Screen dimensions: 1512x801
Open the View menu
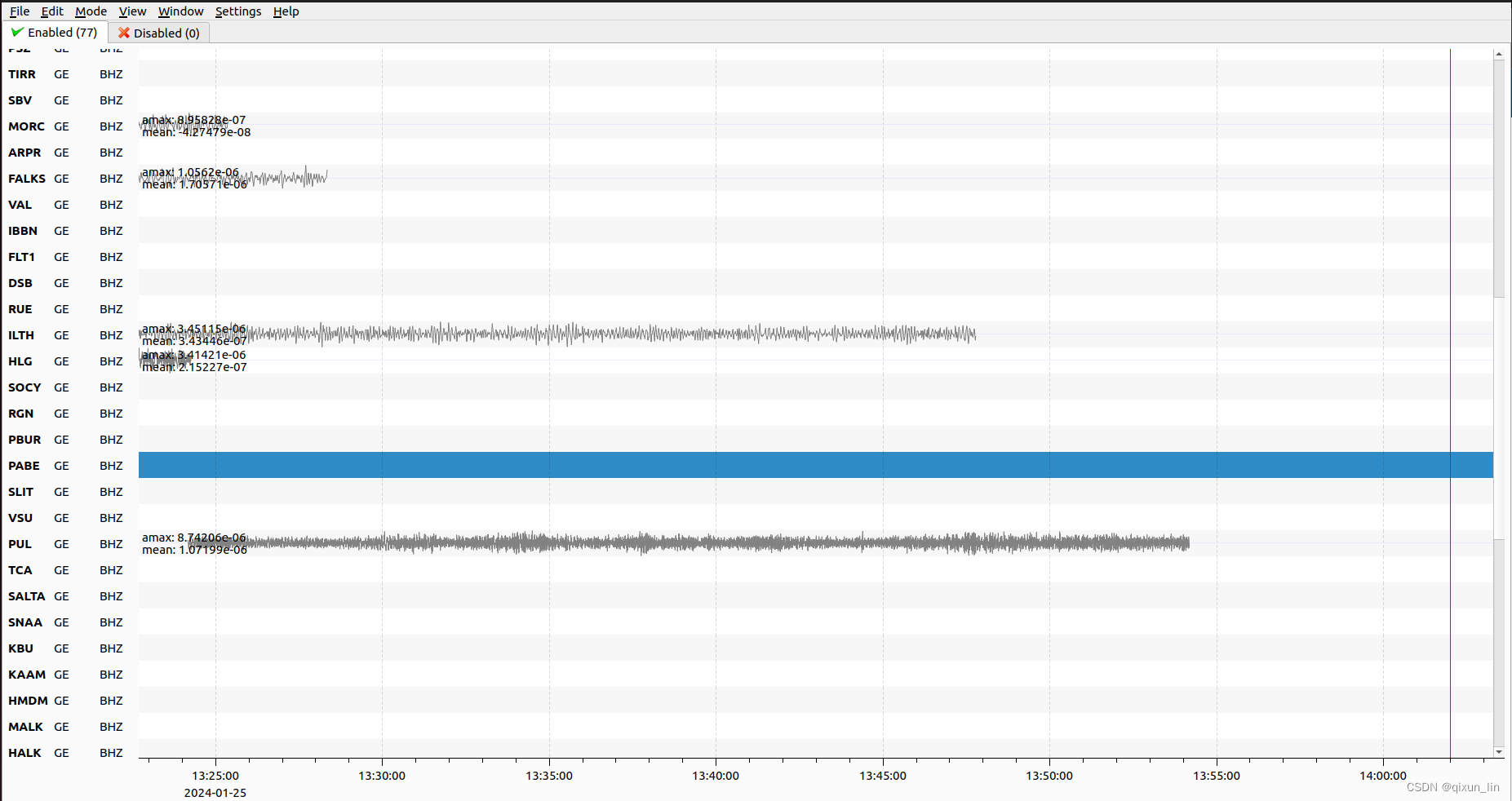click(x=131, y=11)
